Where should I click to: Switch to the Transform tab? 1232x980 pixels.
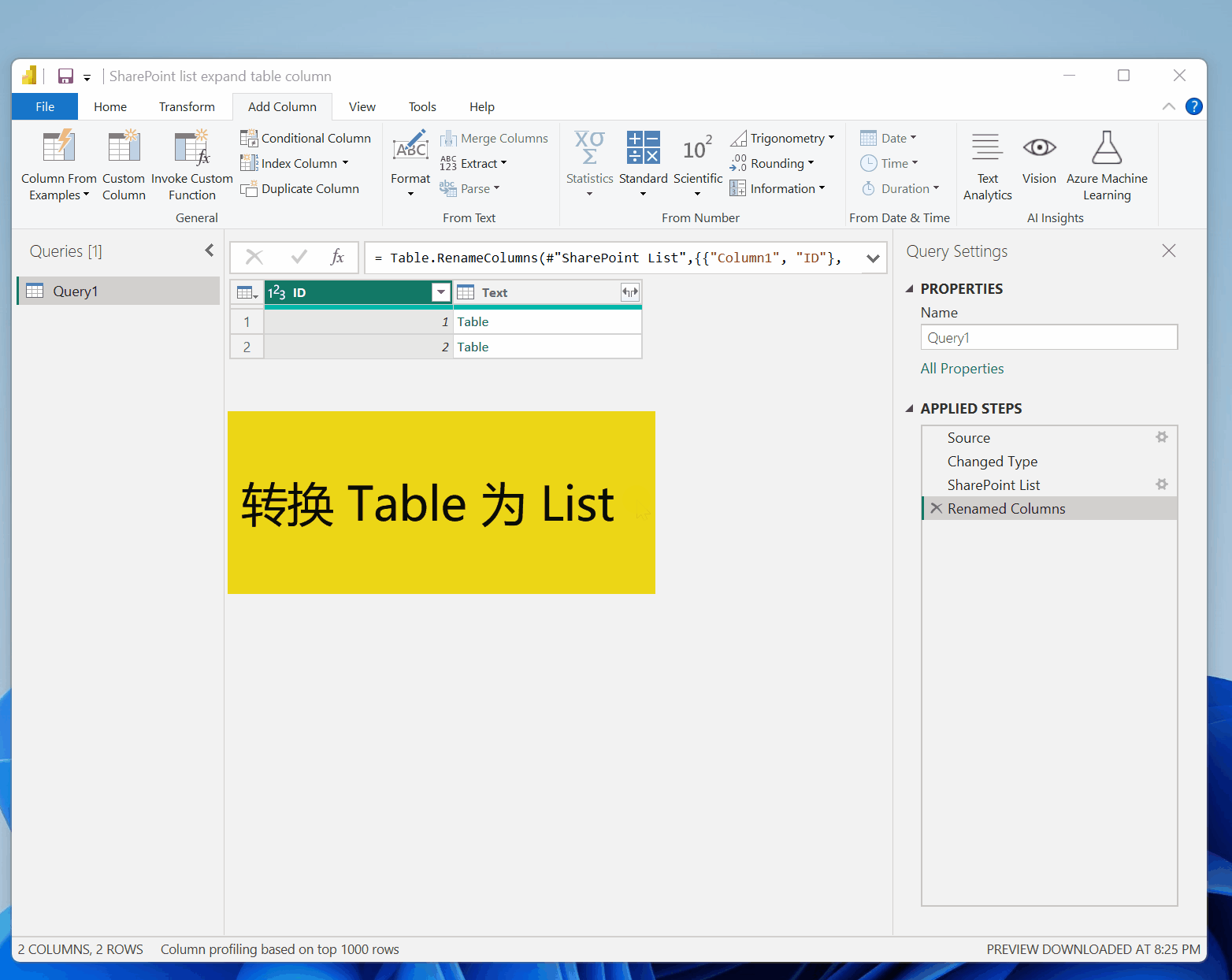pyautogui.click(x=187, y=107)
